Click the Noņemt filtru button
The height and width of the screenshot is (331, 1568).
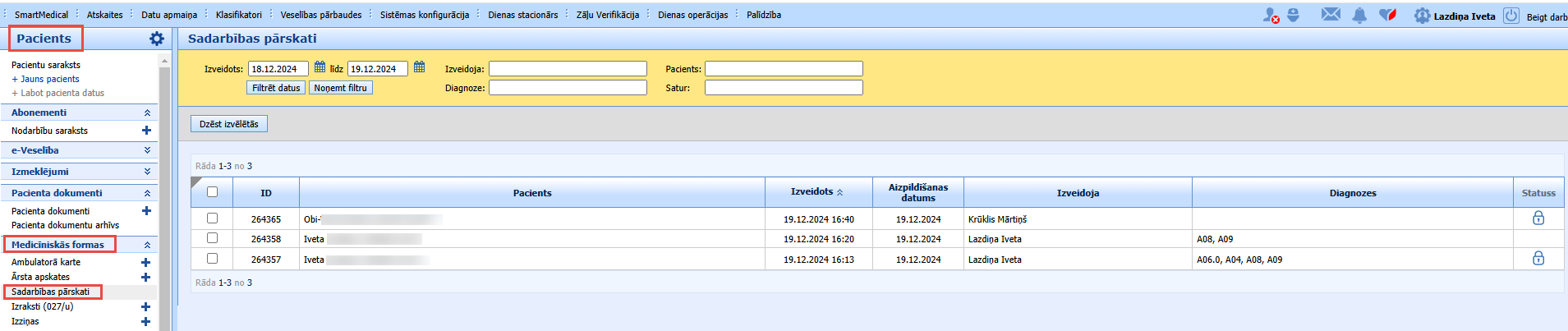pyautogui.click(x=341, y=88)
